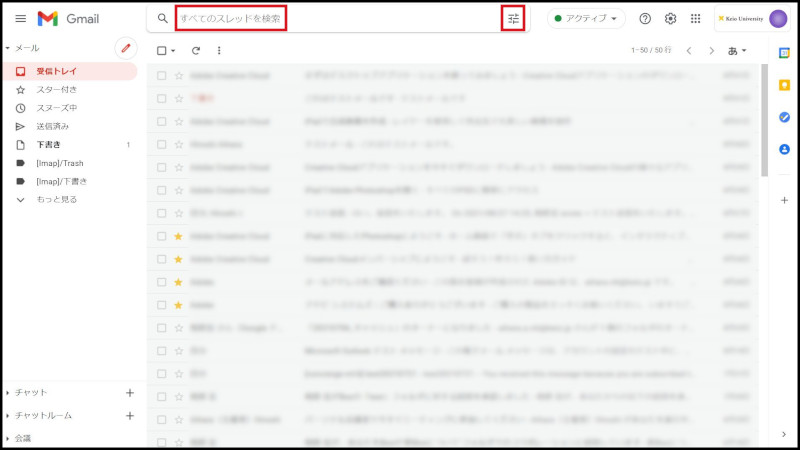800x450 pixels.
Task: Open the settings gear icon
Action: click(671, 19)
